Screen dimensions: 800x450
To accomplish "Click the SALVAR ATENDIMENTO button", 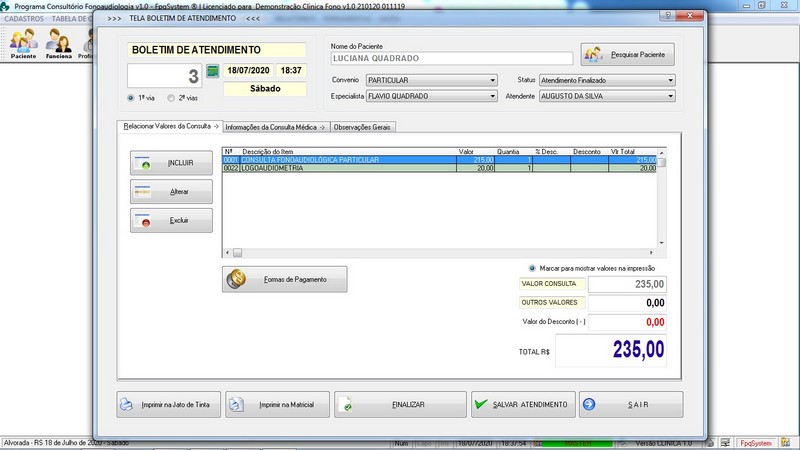I will [x=524, y=405].
